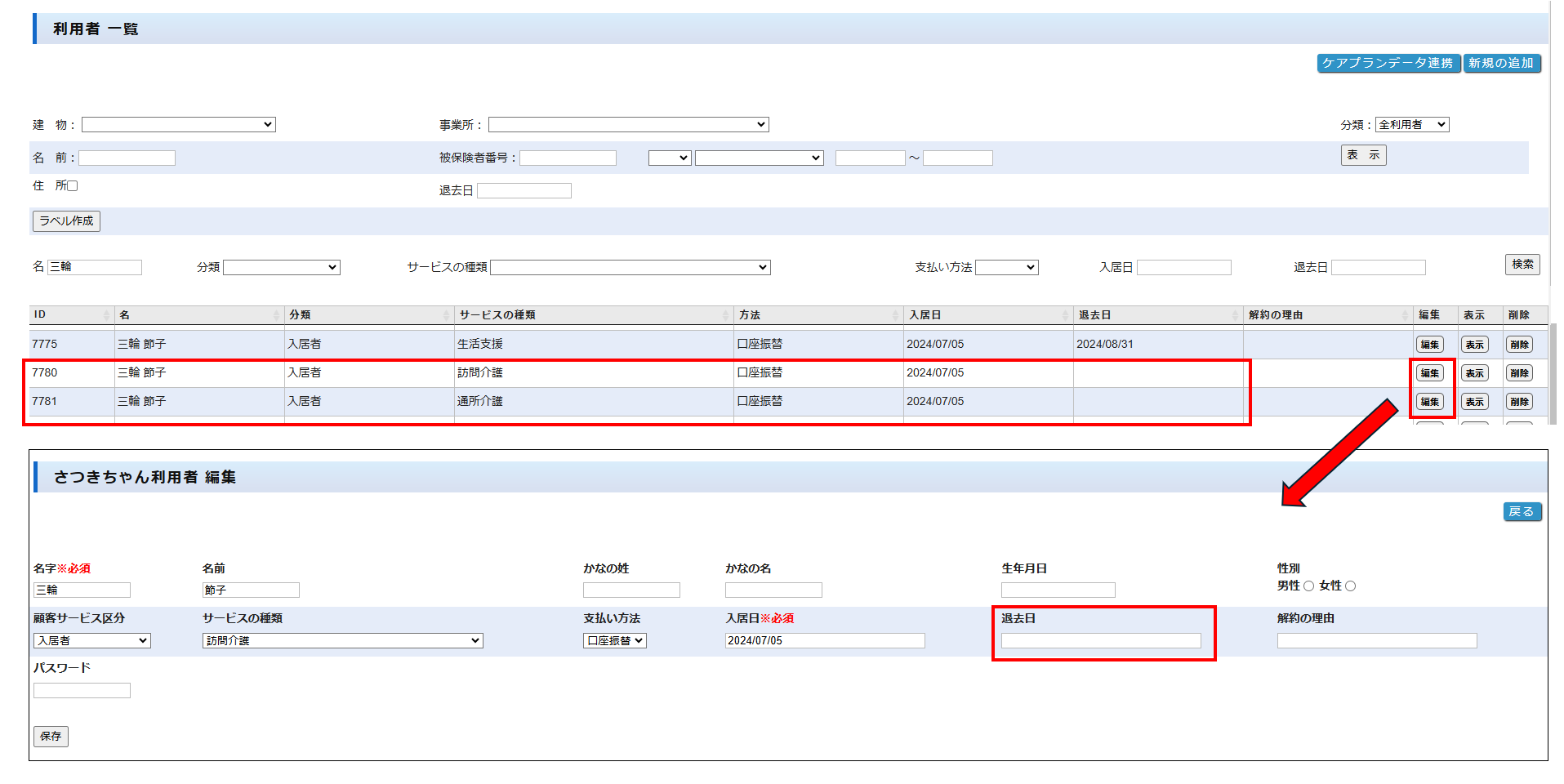This screenshot has width=1564, height=784.
Task: Sort table by 入居日 column header
Action: [987, 315]
